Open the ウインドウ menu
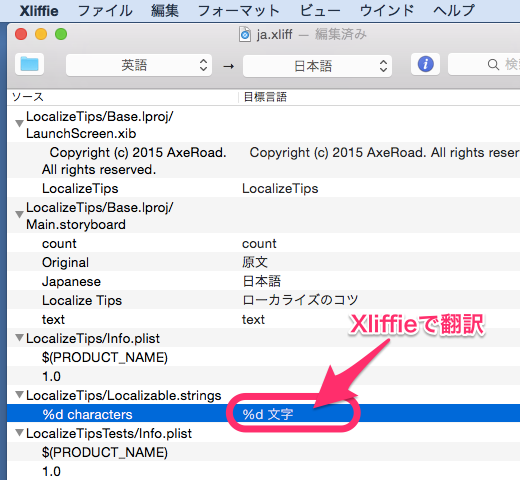Viewport: 520px width, 480px height. (387, 11)
